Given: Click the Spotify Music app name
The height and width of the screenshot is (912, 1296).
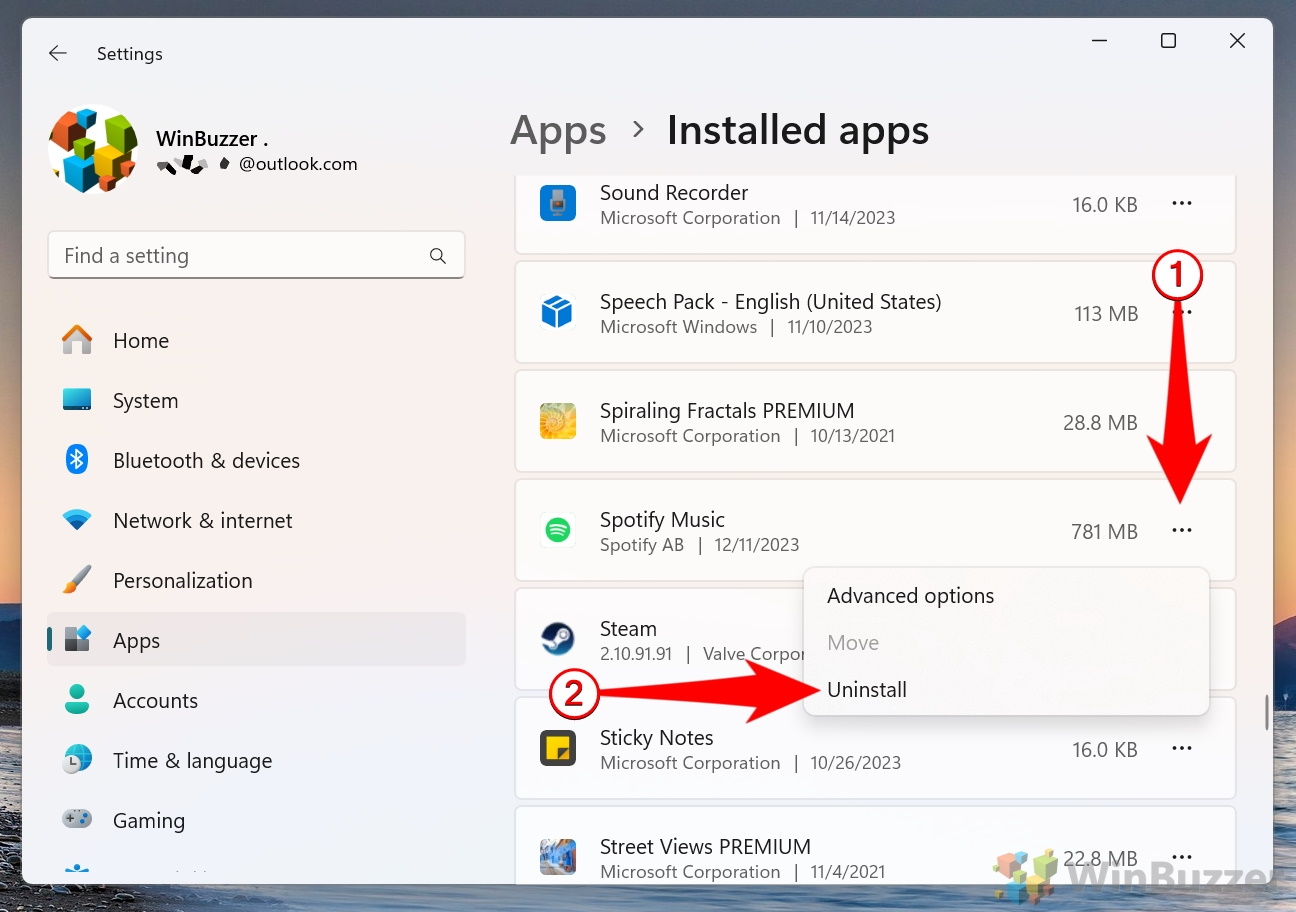Looking at the screenshot, I should coord(662,520).
